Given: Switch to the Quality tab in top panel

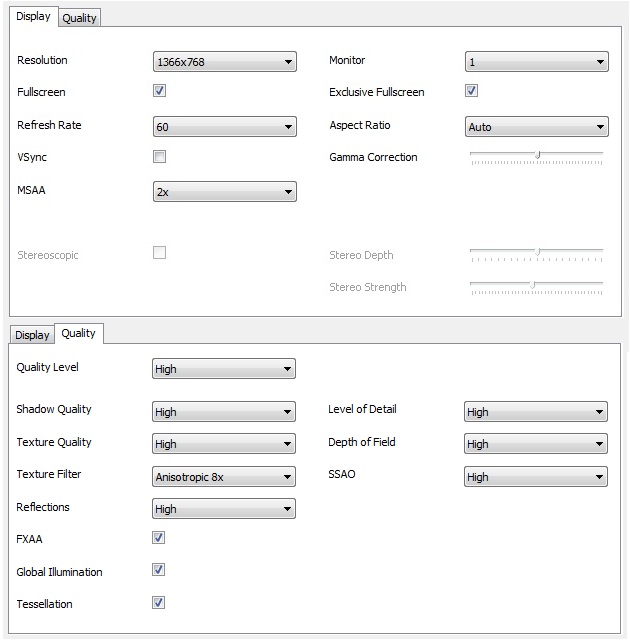Looking at the screenshot, I should 79,18.
